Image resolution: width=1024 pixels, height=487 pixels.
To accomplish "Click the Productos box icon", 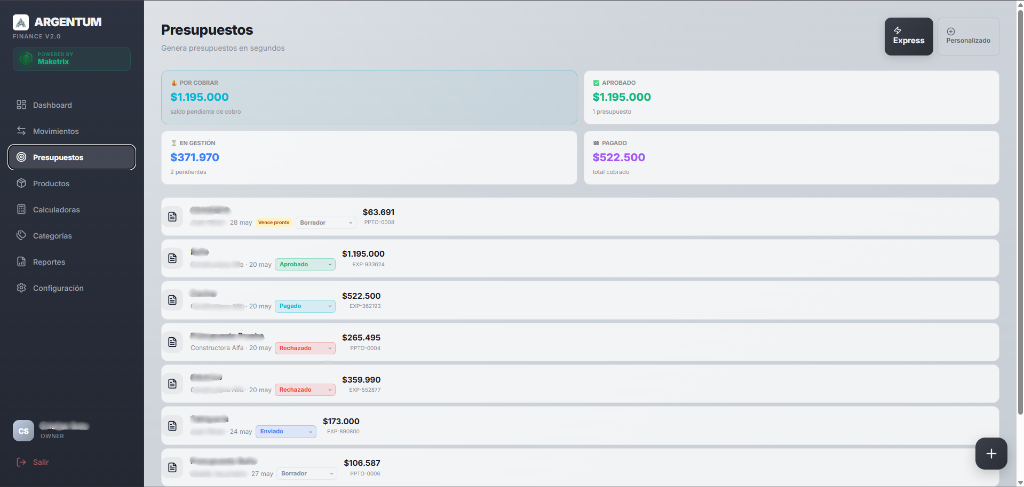I will tap(22, 183).
